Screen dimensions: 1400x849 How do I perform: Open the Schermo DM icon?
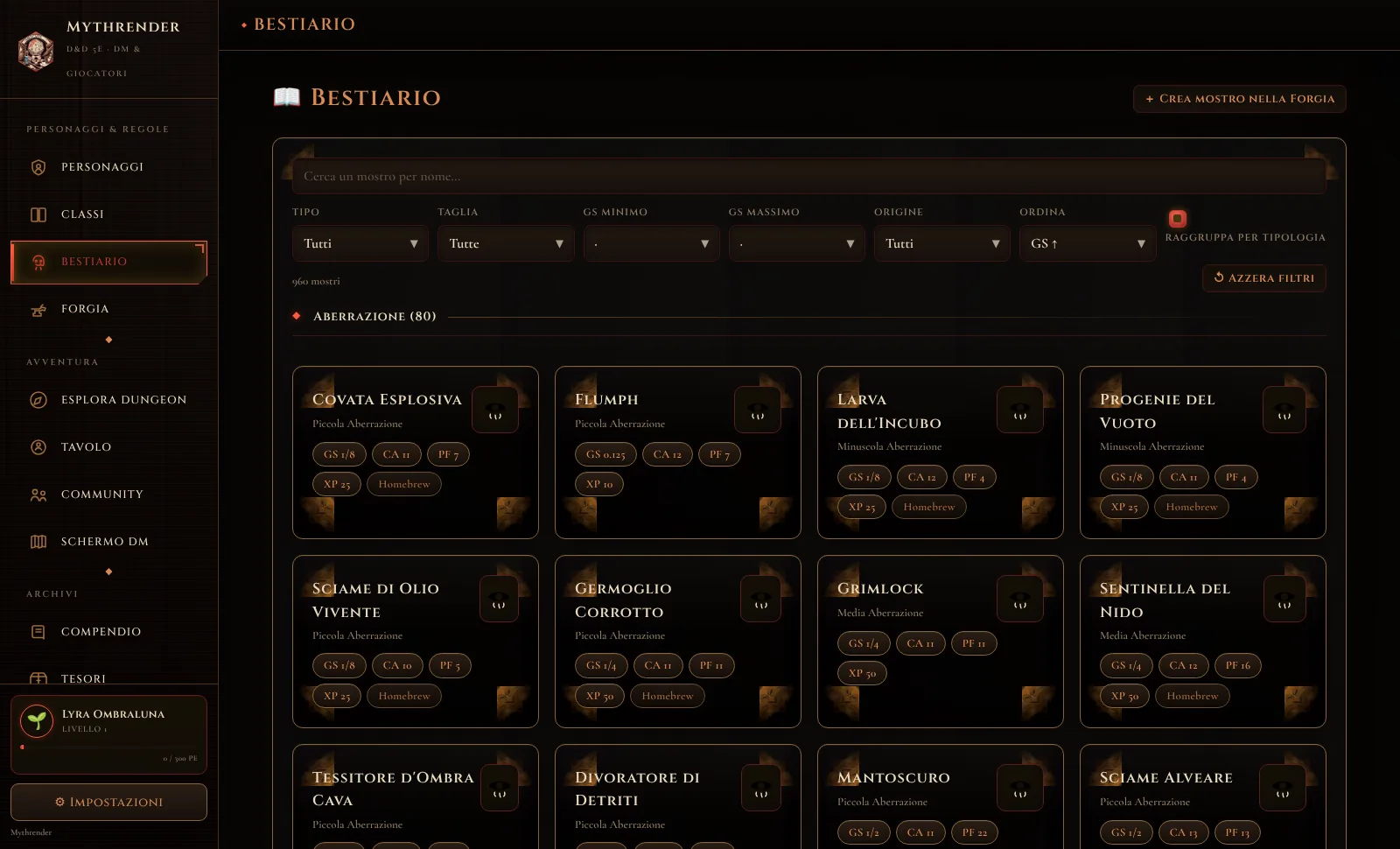click(x=38, y=542)
